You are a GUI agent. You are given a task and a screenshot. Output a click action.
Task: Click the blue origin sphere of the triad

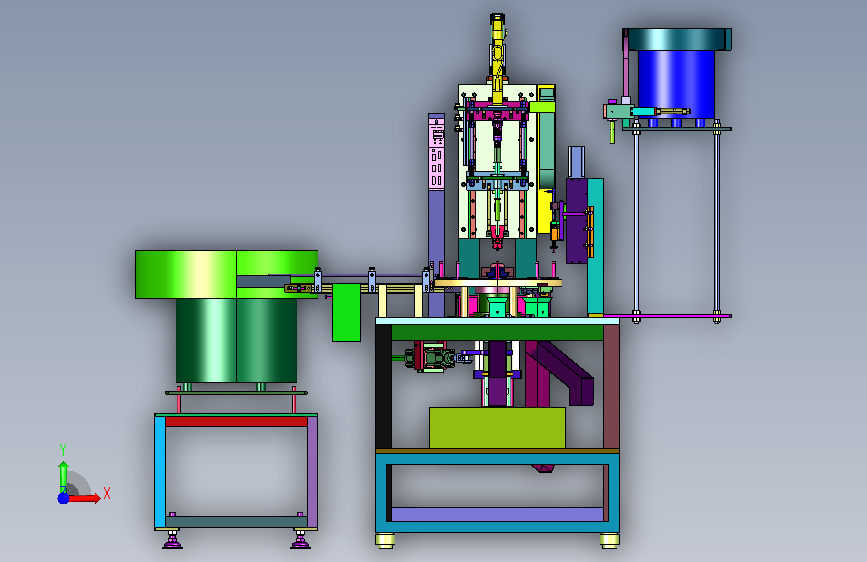(x=63, y=498)
